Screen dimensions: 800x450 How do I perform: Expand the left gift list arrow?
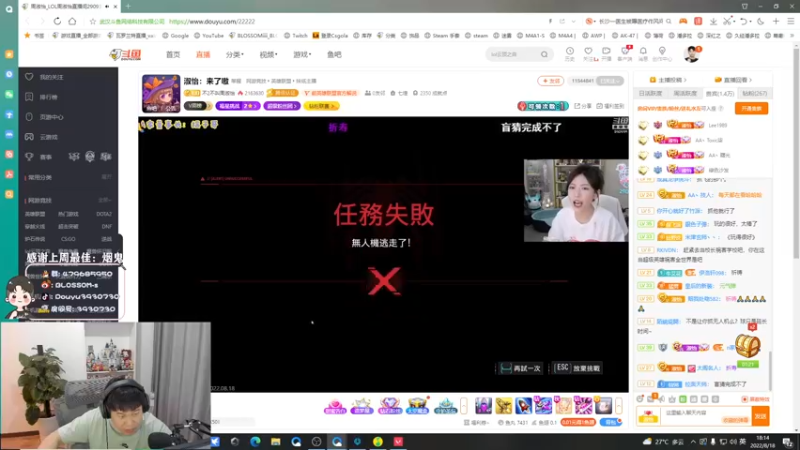pos(464,406)
